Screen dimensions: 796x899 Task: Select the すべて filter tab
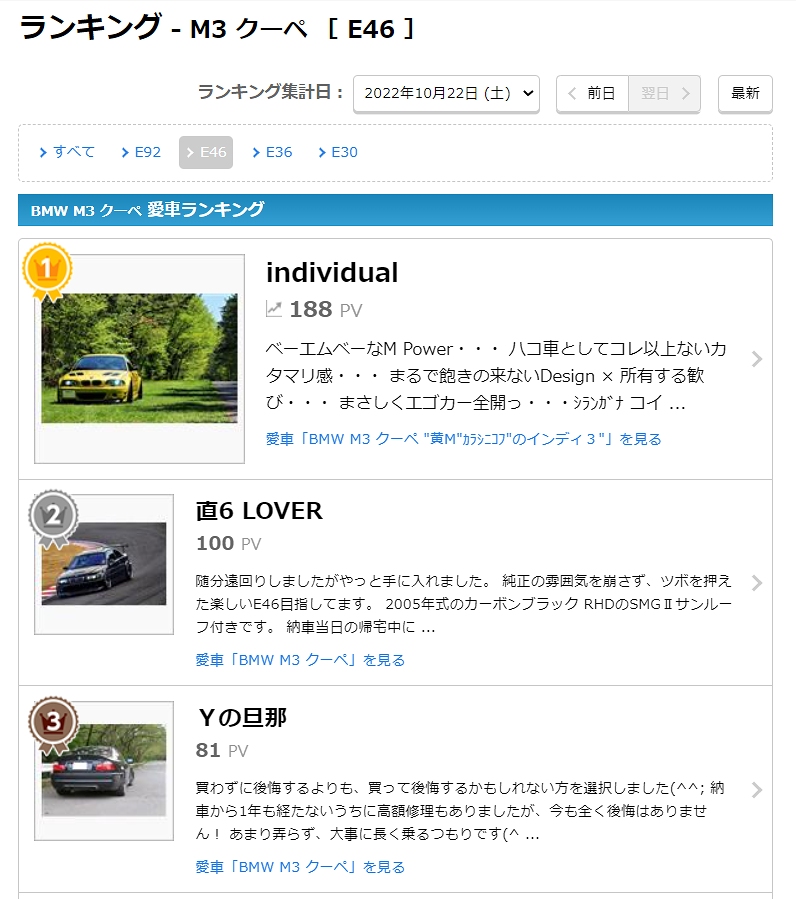[67, 152]
